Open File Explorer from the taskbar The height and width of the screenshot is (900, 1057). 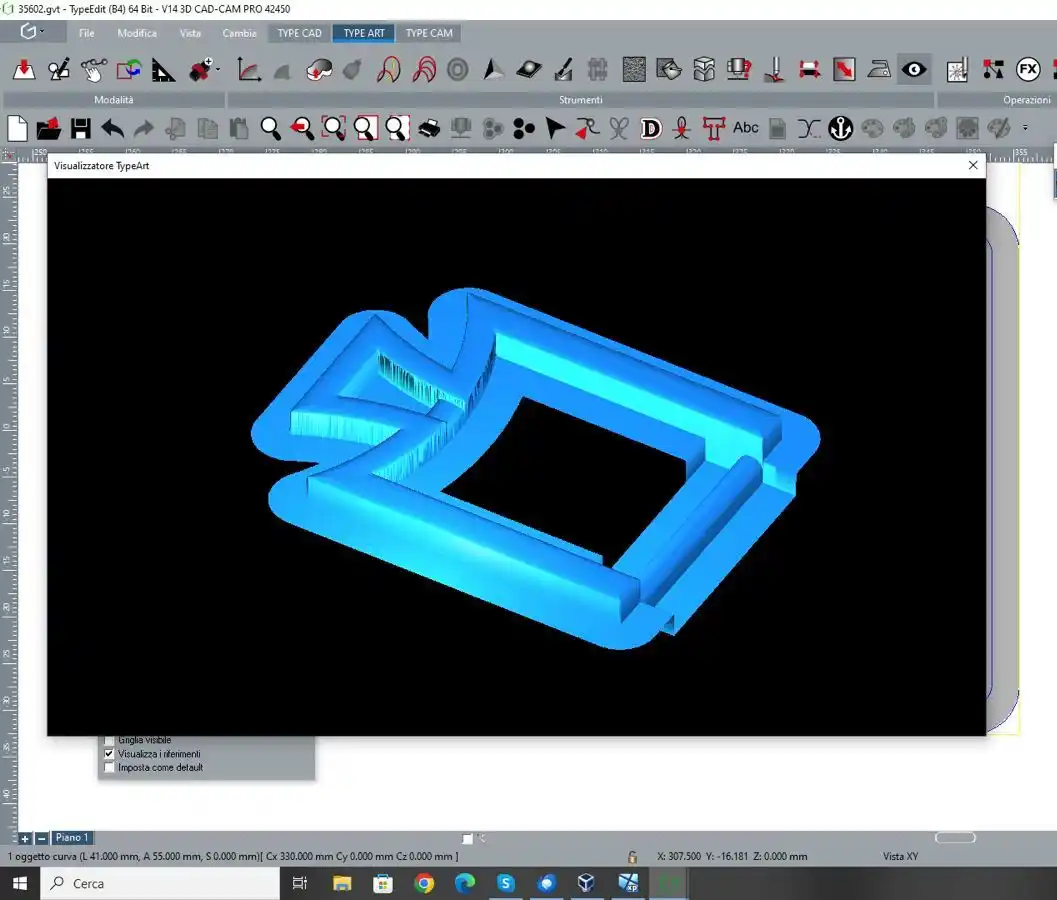pos(342,883)
